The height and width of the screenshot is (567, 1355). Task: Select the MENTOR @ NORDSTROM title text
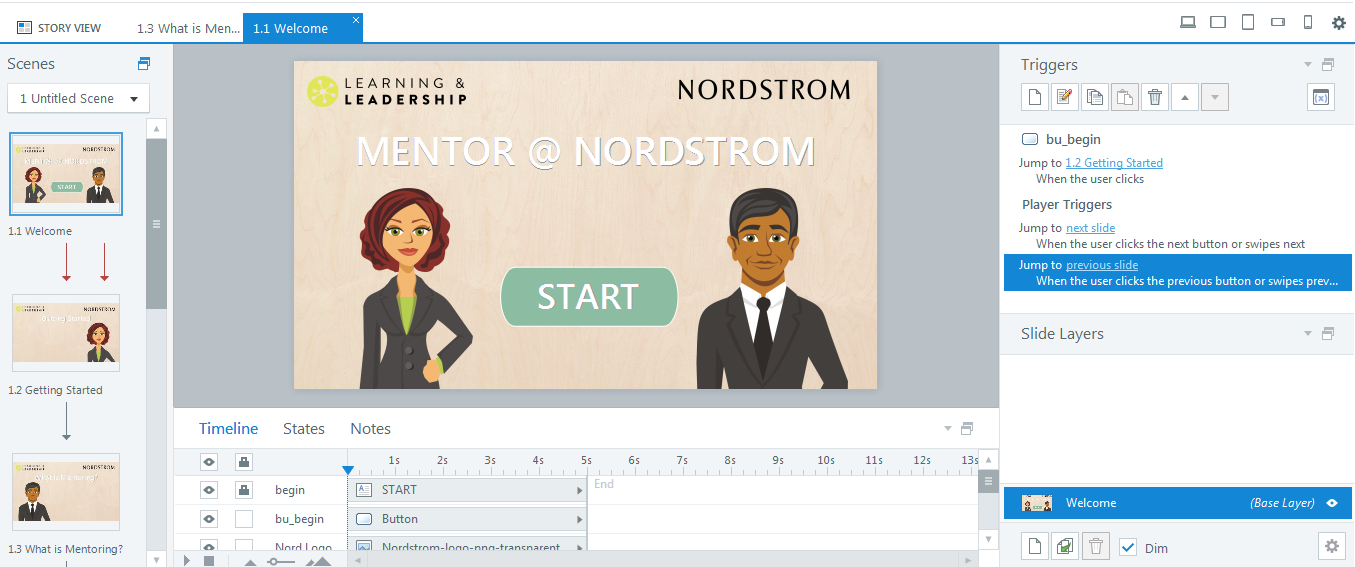coord(585,151)
